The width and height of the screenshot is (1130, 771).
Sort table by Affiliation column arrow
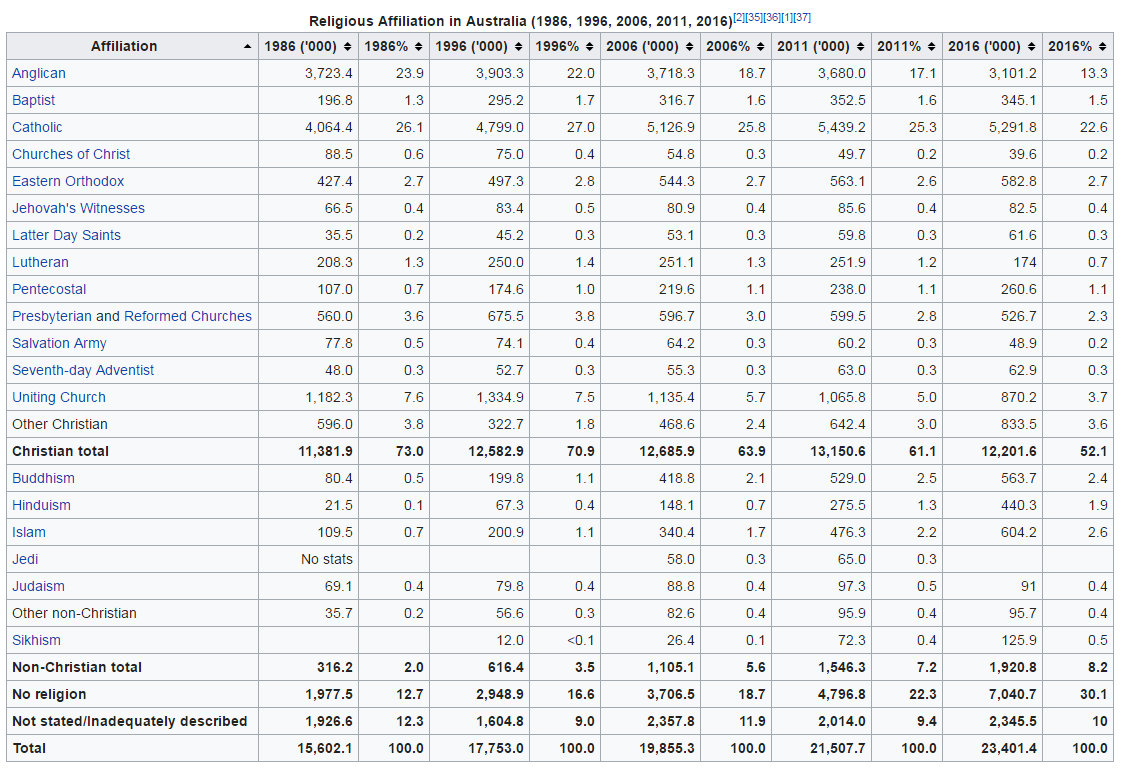tap(247, 47)
